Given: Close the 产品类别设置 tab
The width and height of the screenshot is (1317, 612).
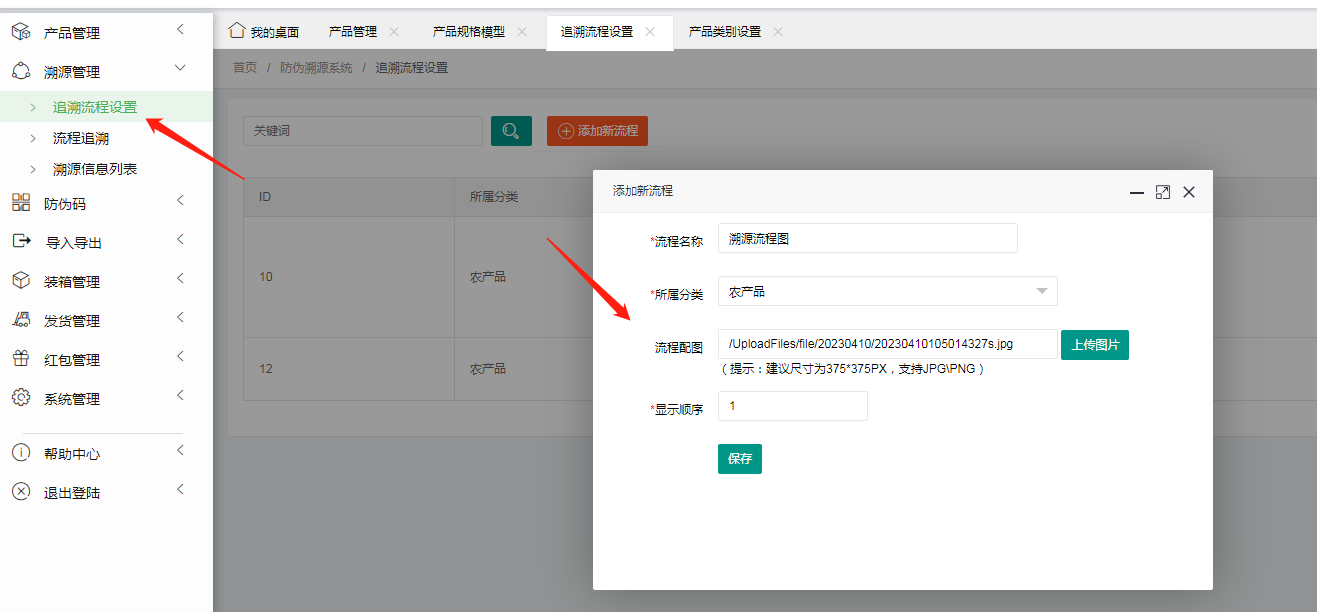Looking at the screenshot, I should click(778, 32).
